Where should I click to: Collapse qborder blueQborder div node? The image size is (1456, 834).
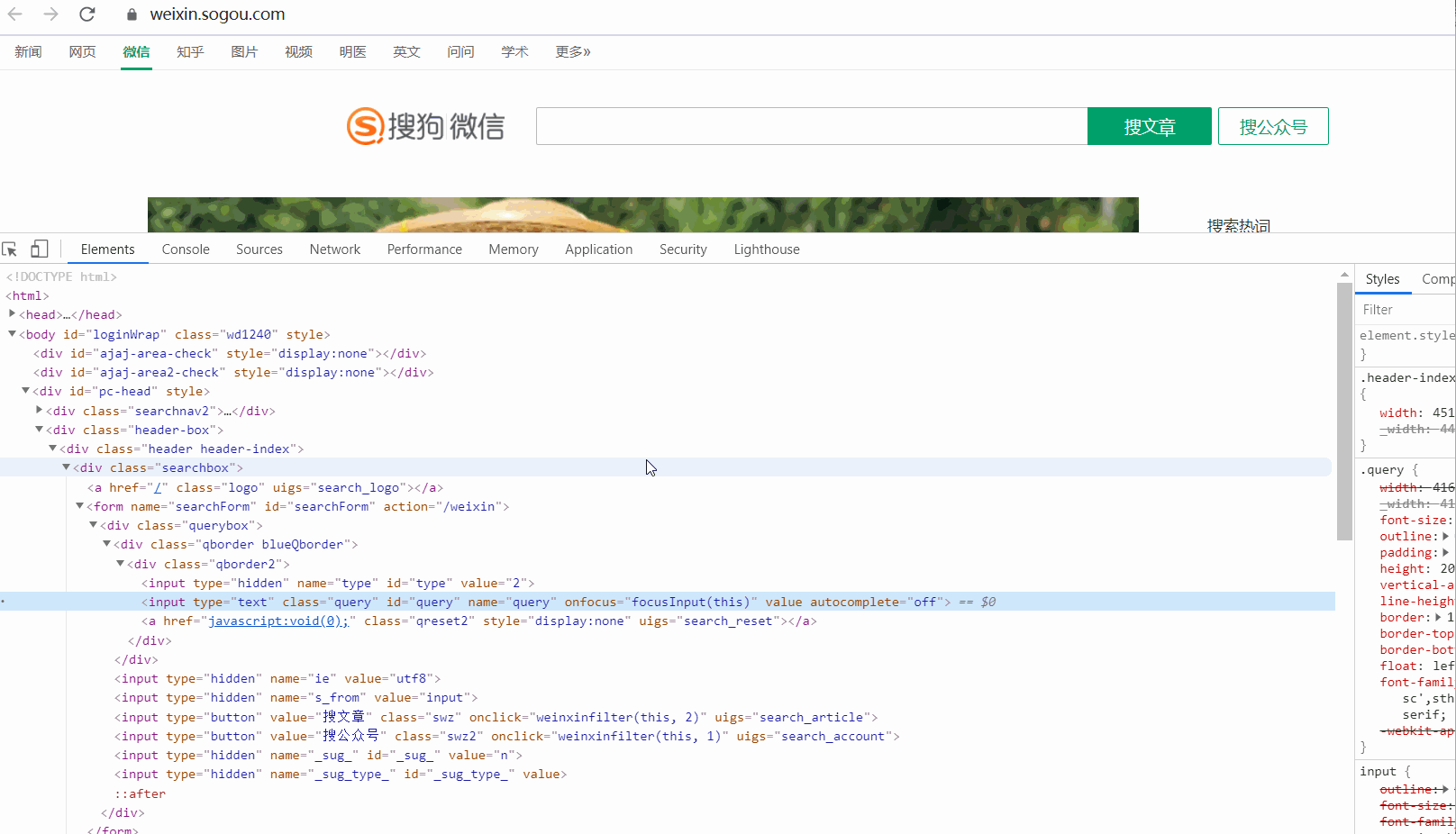(x=106, y=543)
